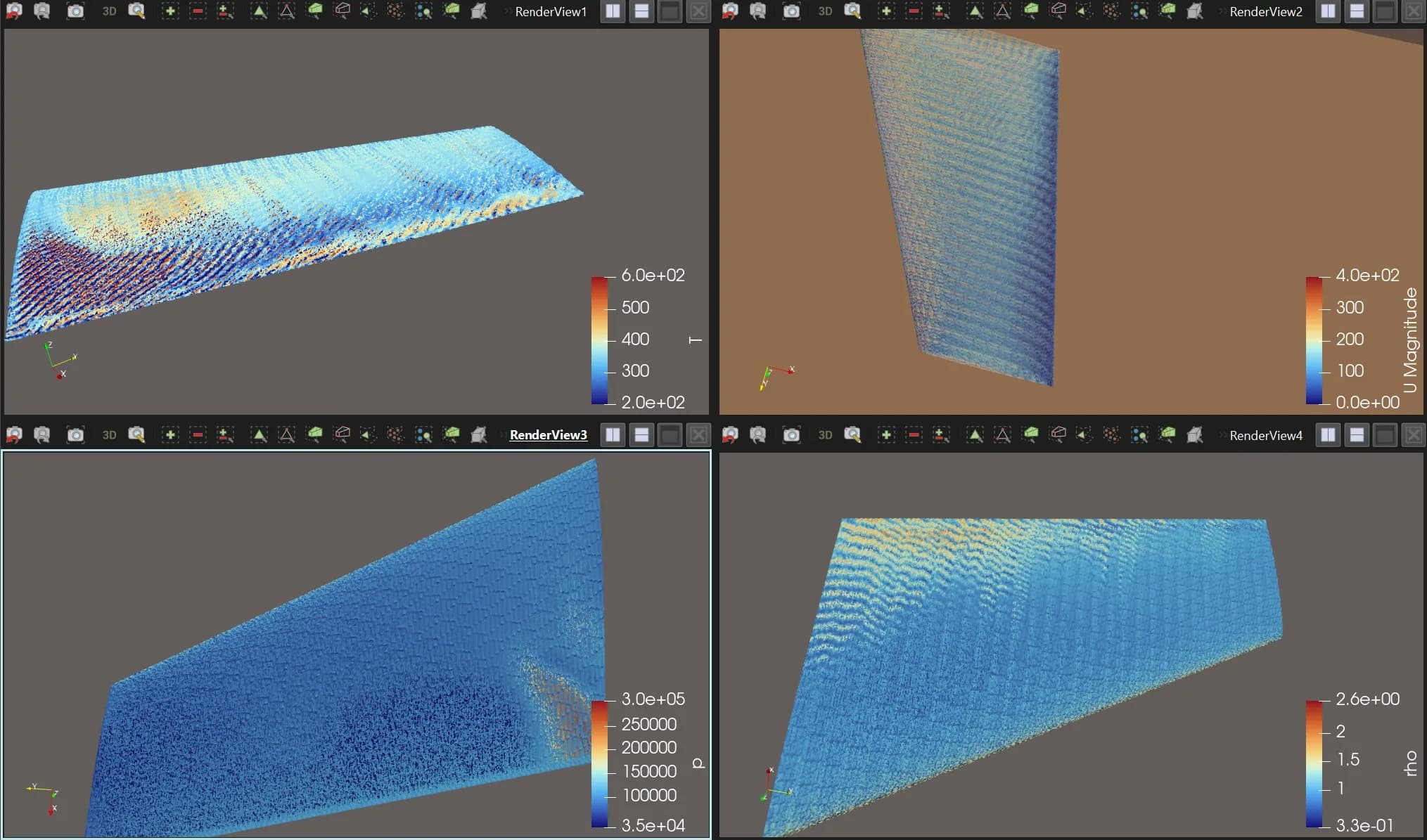
Task: Expand the overflow toolbar chevron in RenderView1
Action: [x=508, y=11]
